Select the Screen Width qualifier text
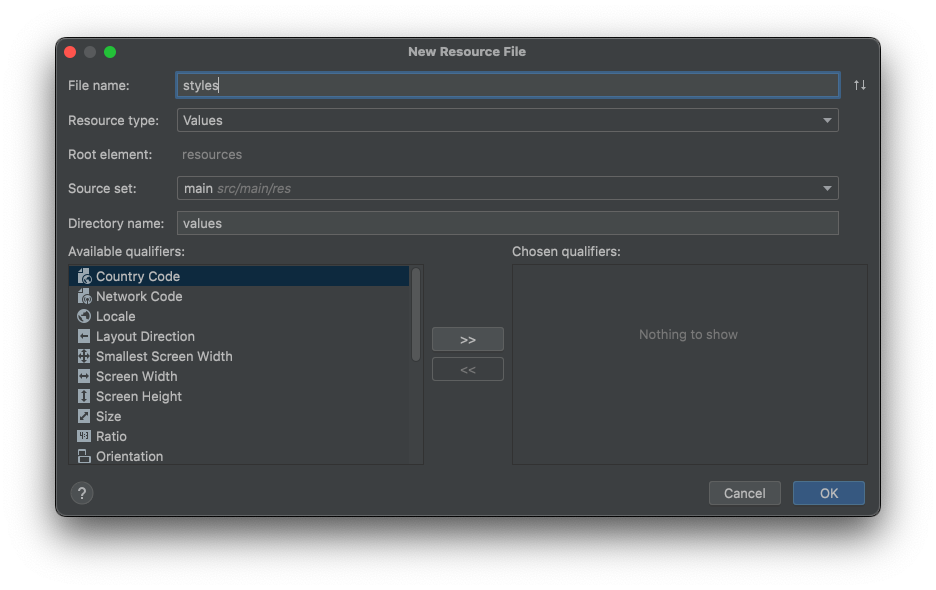 pos(137,377)
